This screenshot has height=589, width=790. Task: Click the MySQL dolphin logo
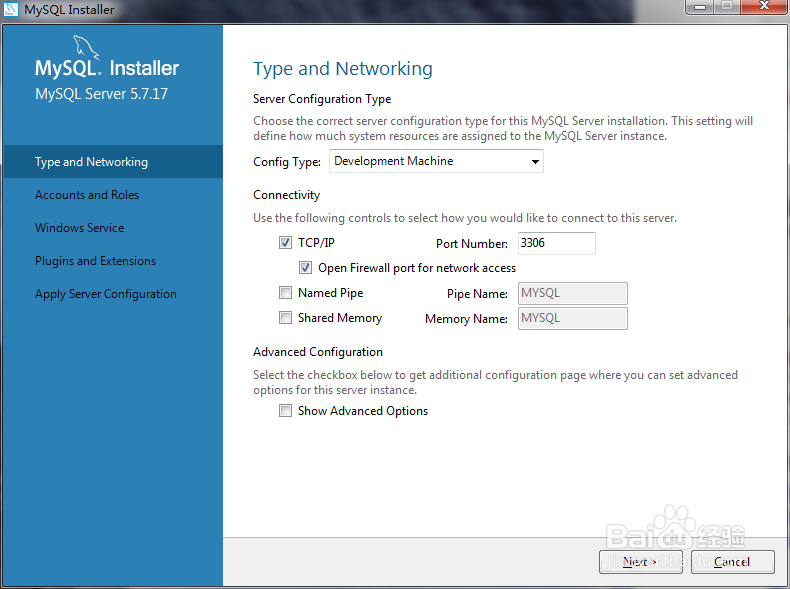coord(86,48)
